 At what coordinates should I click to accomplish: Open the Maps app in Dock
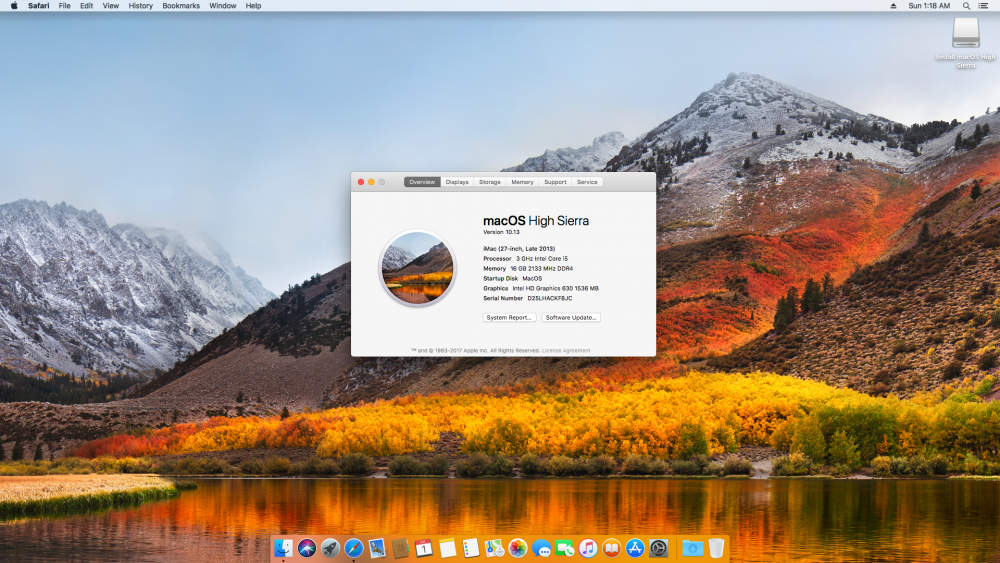coord(494,548)
